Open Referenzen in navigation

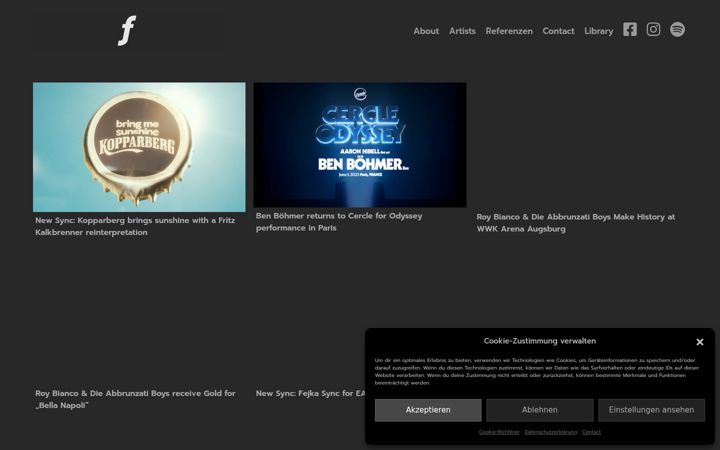[509, 31]
